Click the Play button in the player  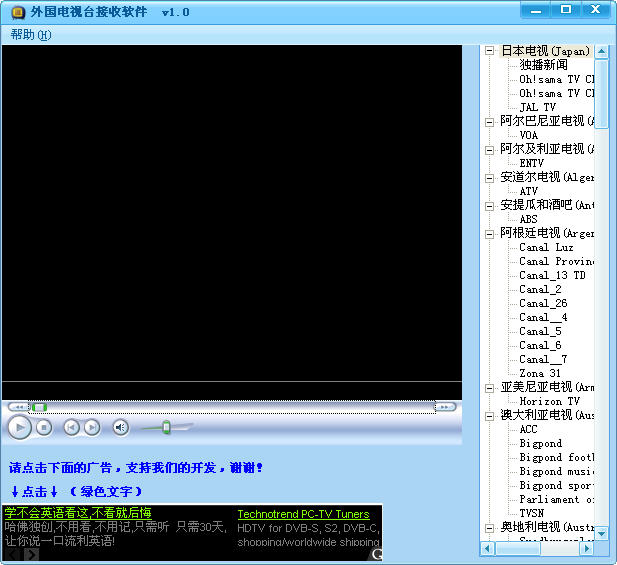point(19,427)
